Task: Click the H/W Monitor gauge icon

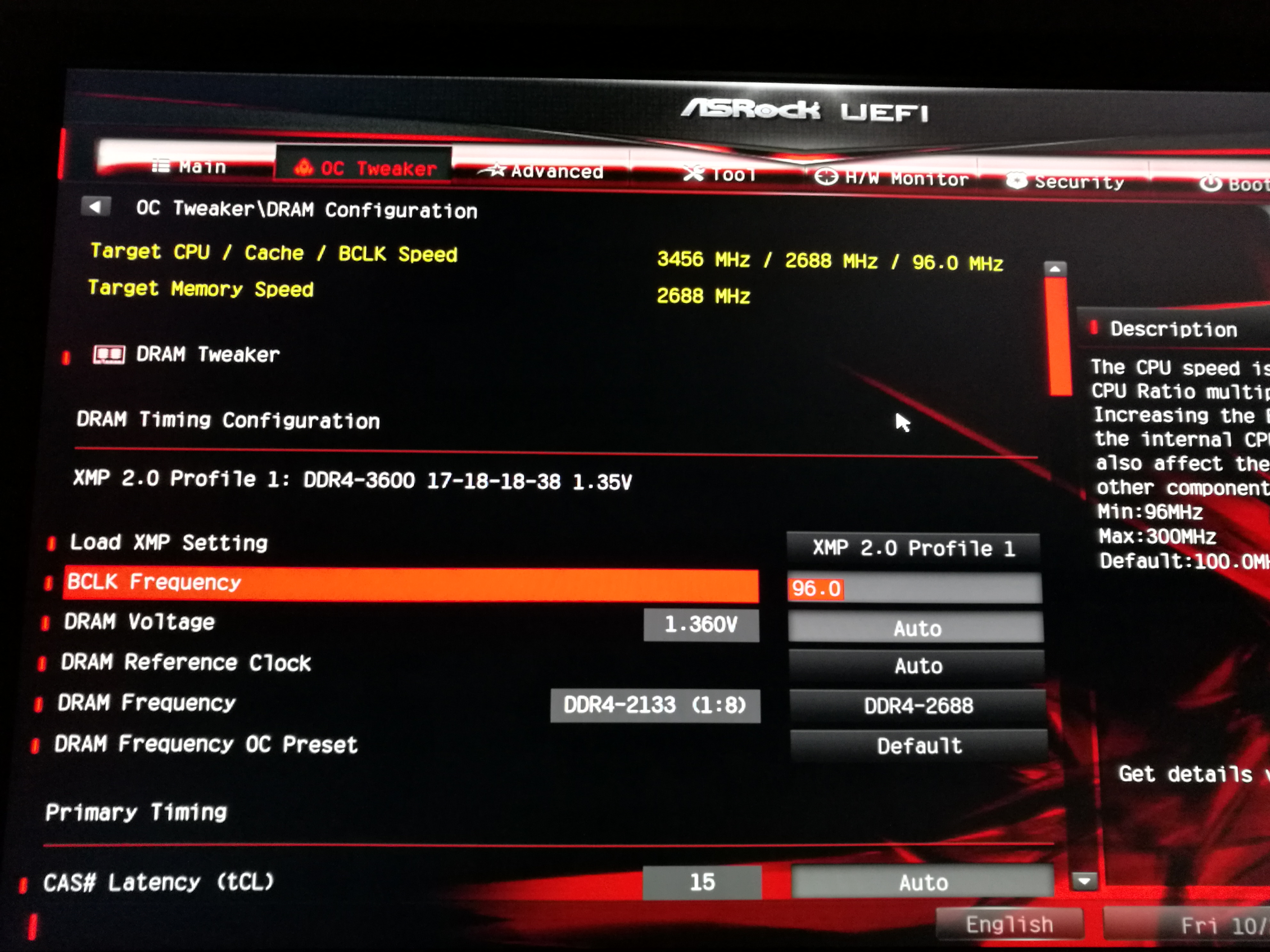Action: (826, 177)
